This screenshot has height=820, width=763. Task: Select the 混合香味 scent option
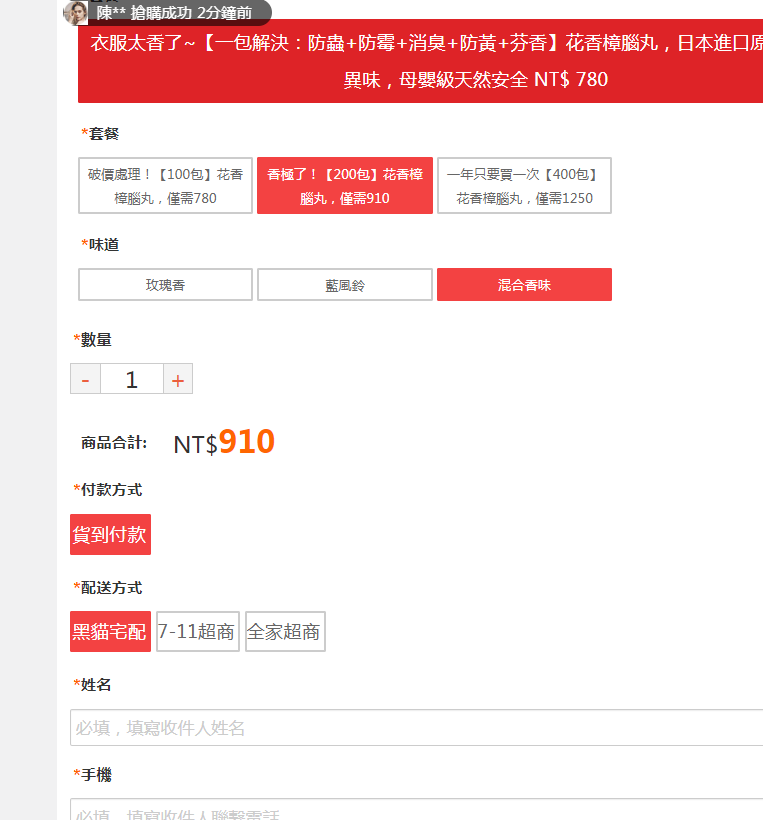524,285
